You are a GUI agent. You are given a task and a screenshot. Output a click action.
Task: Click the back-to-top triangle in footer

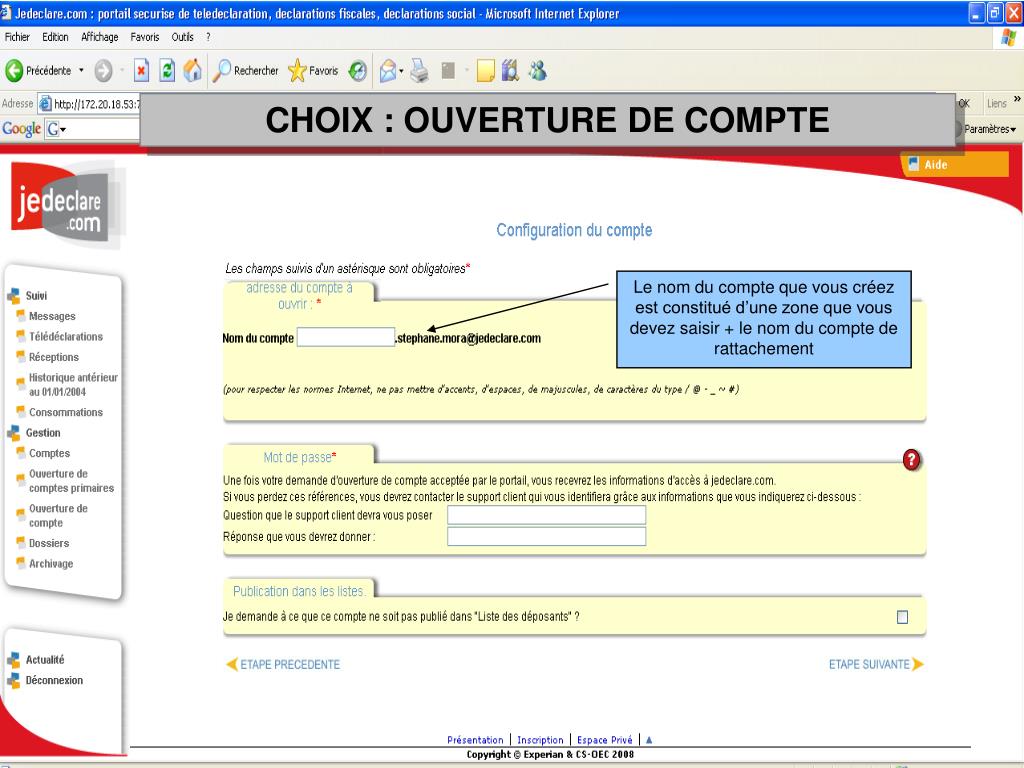(x=648, y=740)
